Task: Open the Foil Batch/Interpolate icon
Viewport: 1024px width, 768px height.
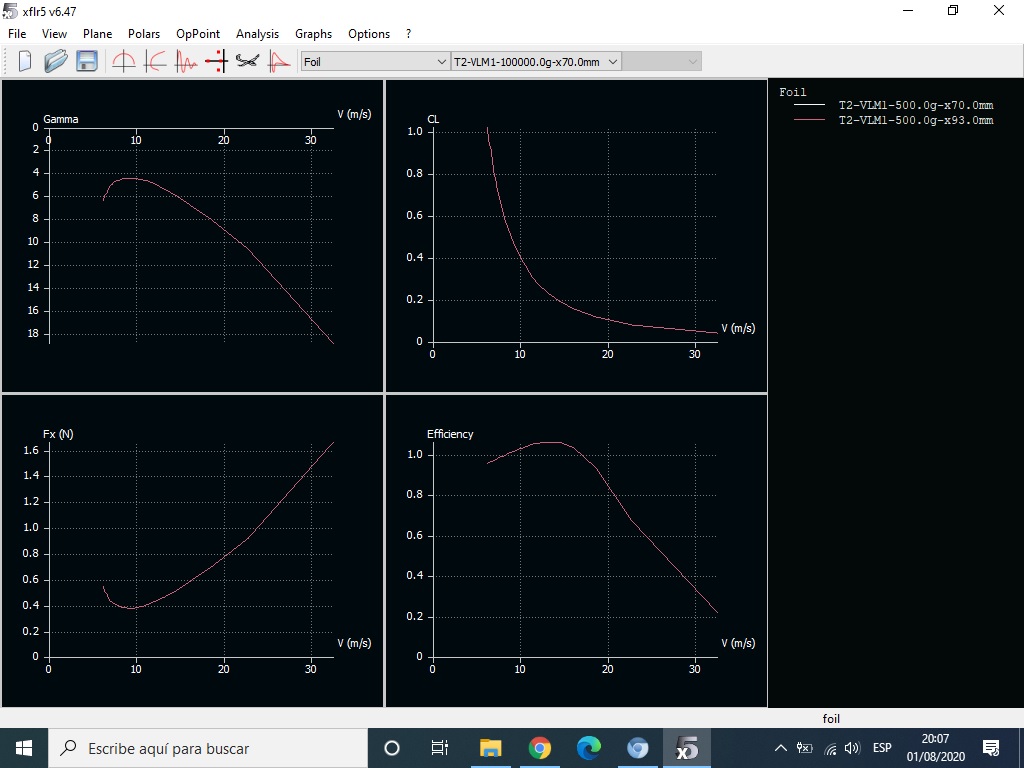Action: tap(216, 61)
